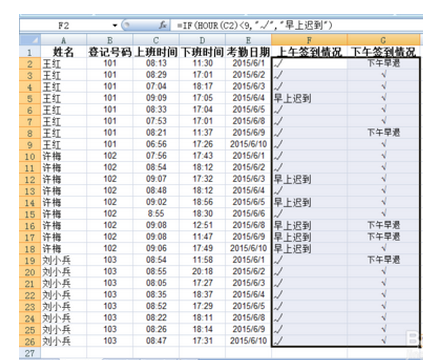Click the 上班时间 header cell
Screen dimensions: 423x360
pyautogui.click(x=156, y=52)
